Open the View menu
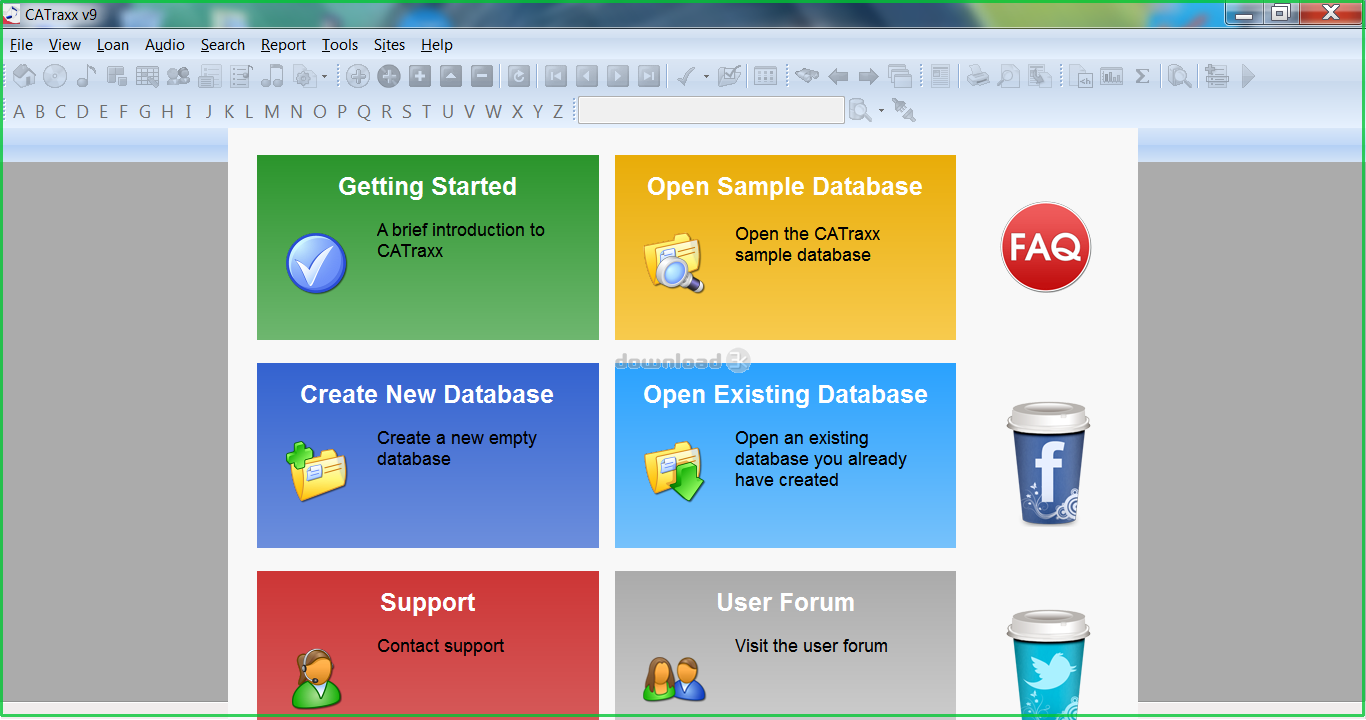Image resolution: width=1366 pixels, height=720 pixels. (65, 45)
